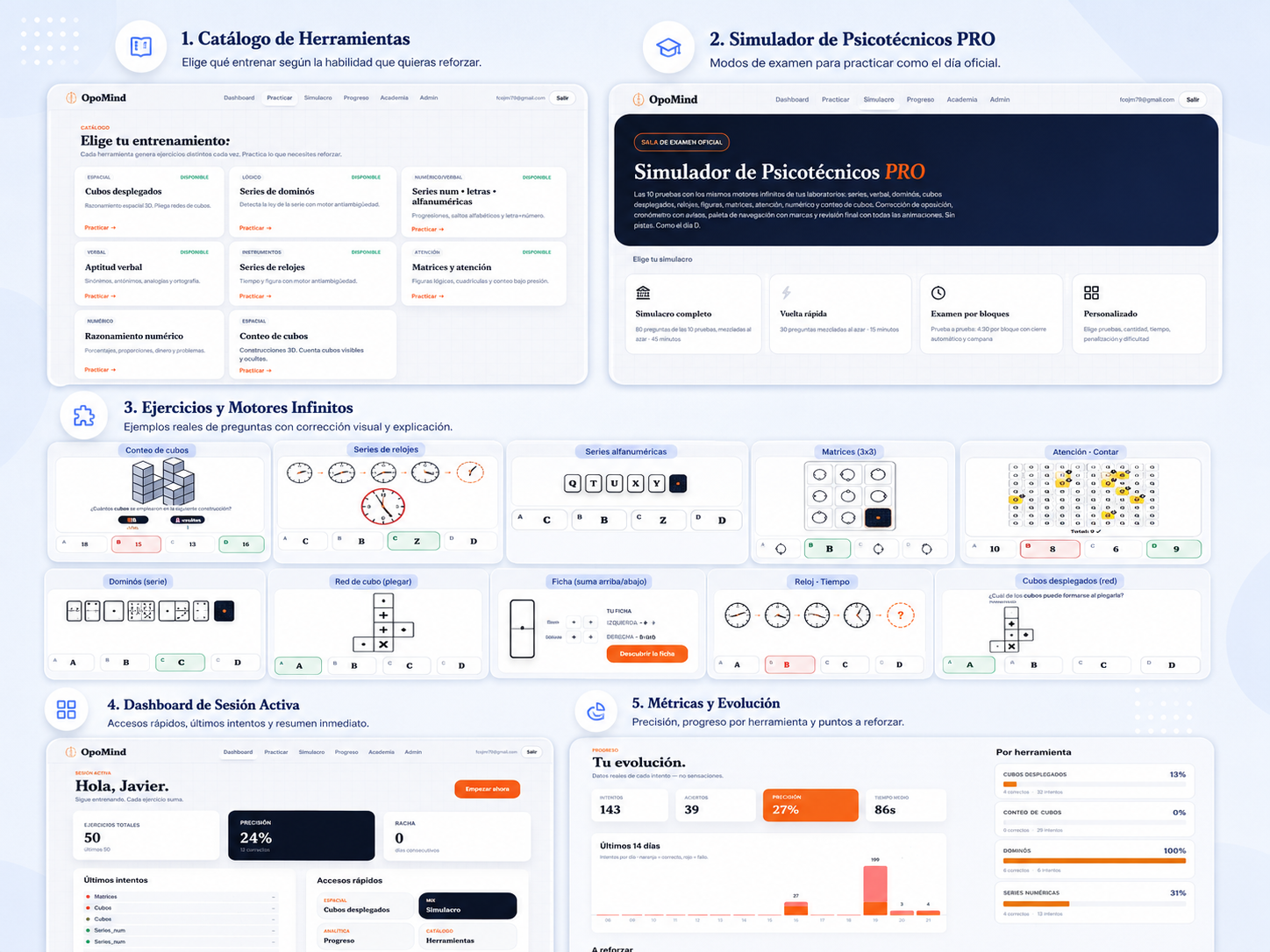Click the question-mark clock in Reloj · Tiempo
The image size is (1270, 952).
[x=900, y=615]
